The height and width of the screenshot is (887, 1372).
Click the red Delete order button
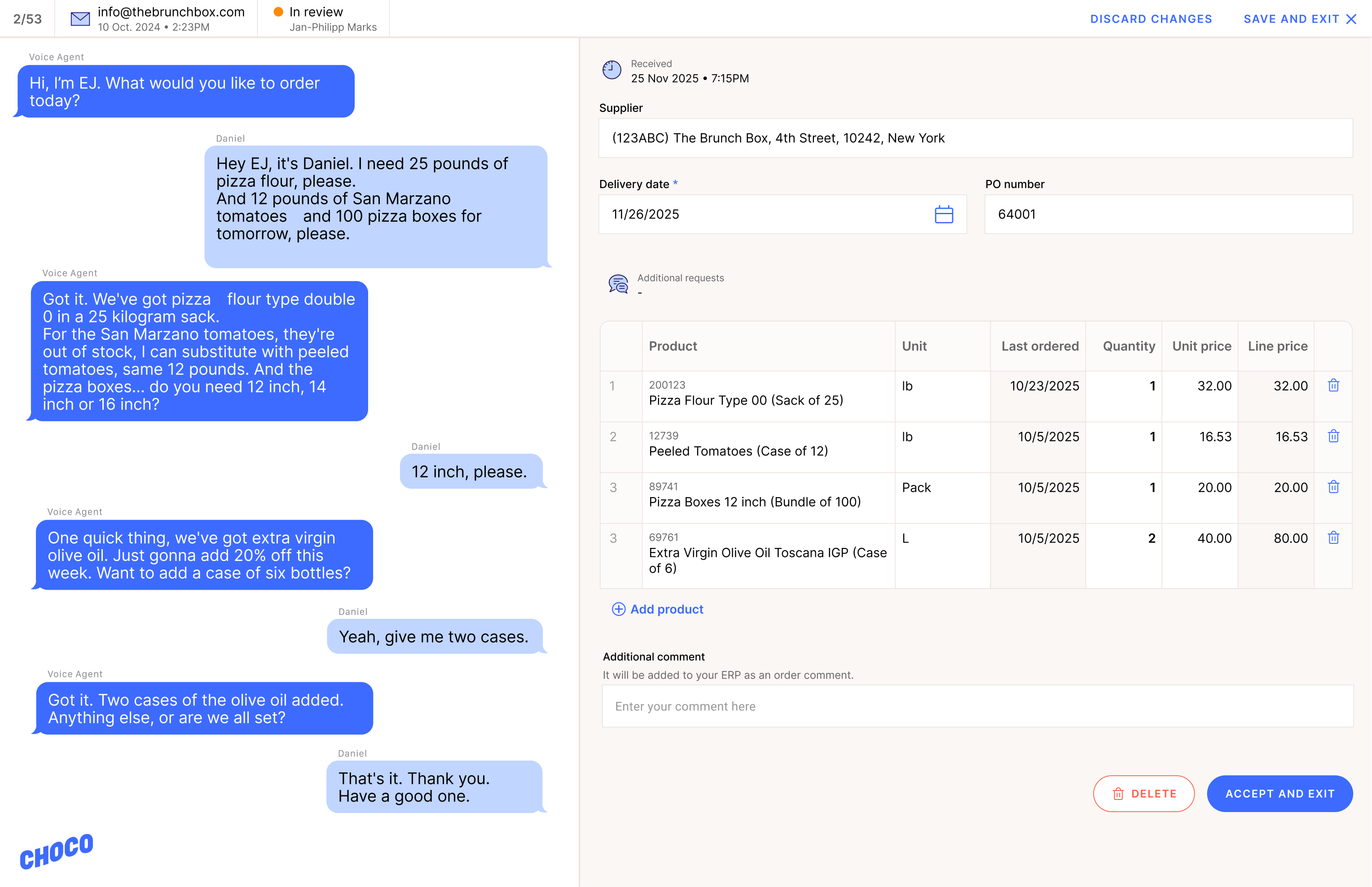tap(1143, 793)
